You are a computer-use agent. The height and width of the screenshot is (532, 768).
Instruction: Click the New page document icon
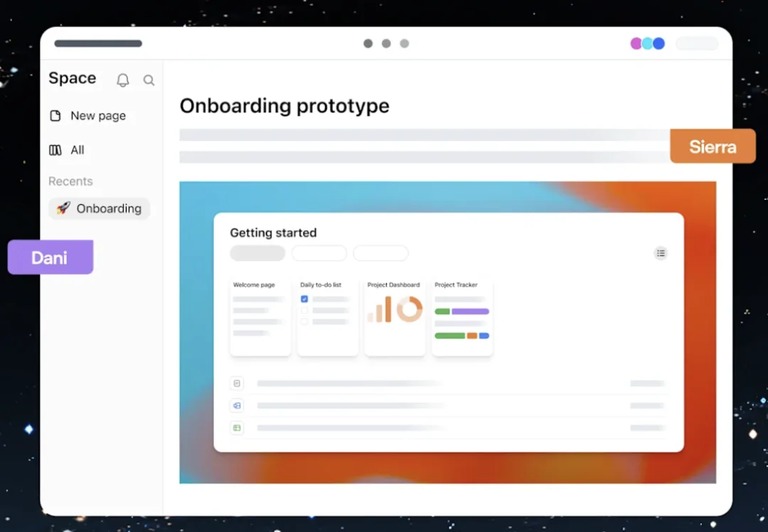55,116
